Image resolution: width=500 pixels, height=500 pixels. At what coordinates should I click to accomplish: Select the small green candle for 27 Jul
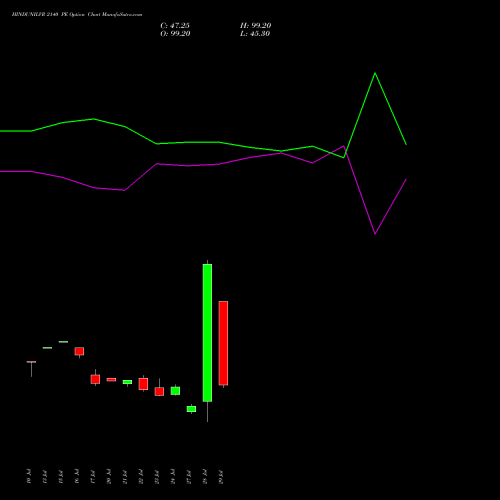point(191,409)
